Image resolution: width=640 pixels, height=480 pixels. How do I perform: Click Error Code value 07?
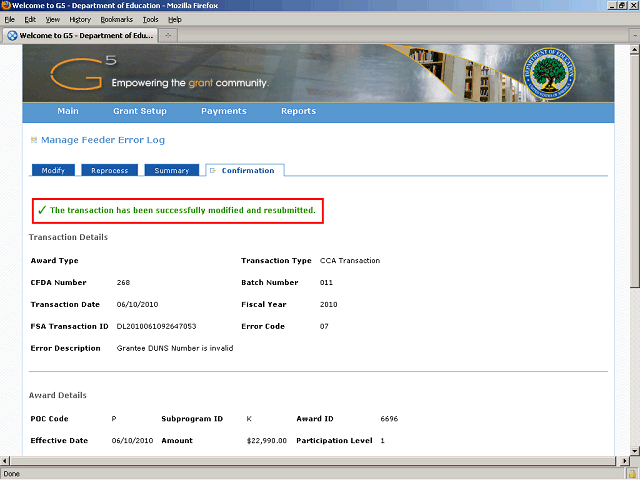pos(324,326)
